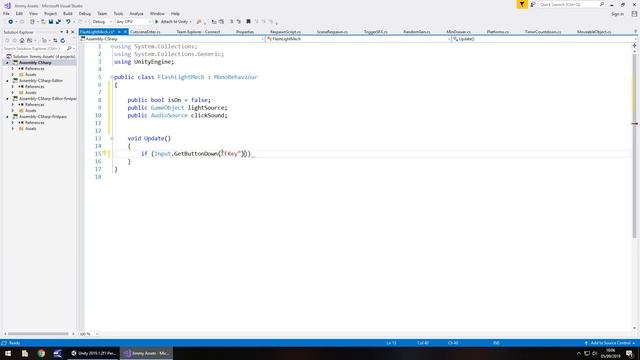Click the Sign in link
640x360 pixels.
coord(618,14)
